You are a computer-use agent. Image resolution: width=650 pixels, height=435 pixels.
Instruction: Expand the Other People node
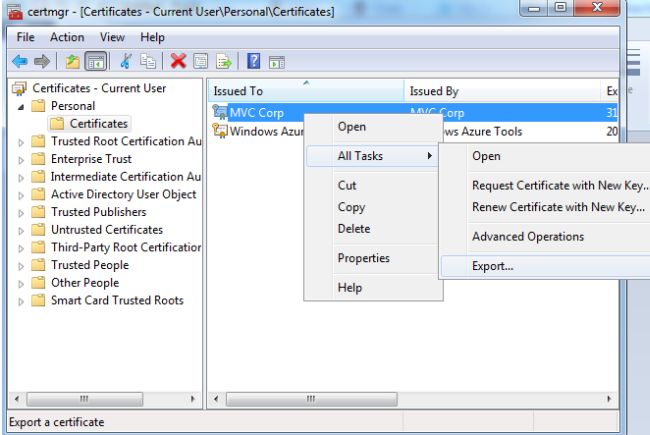pyautogui.click(x=21, y=284)
